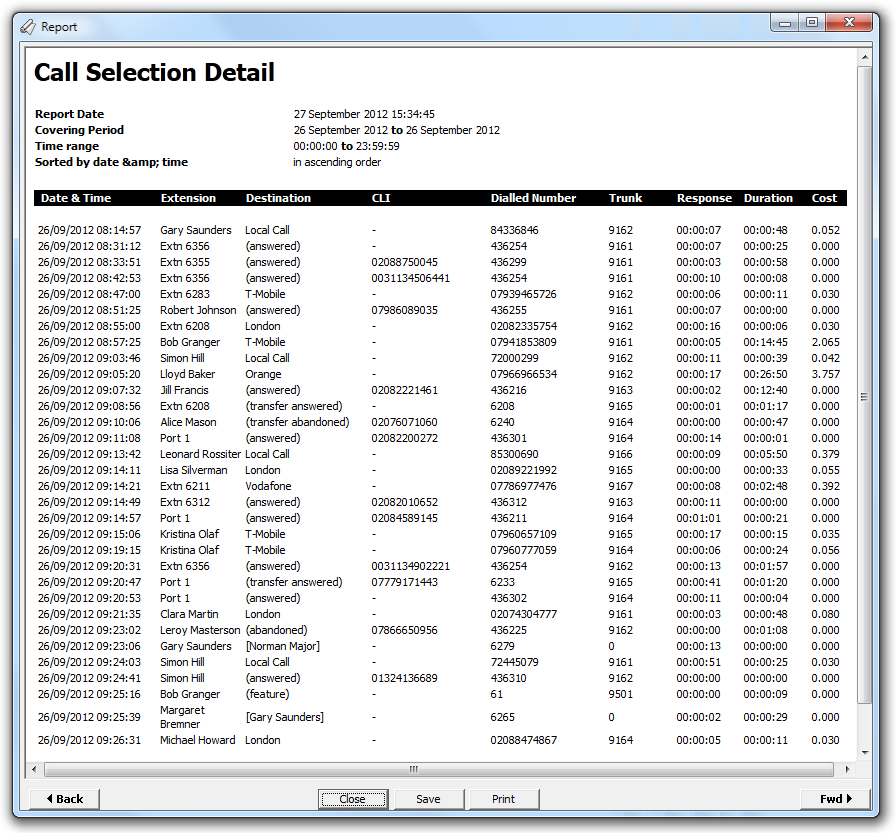Click the CLI 01324136689
Screen dimensions: 896x833
pos(404,678)
